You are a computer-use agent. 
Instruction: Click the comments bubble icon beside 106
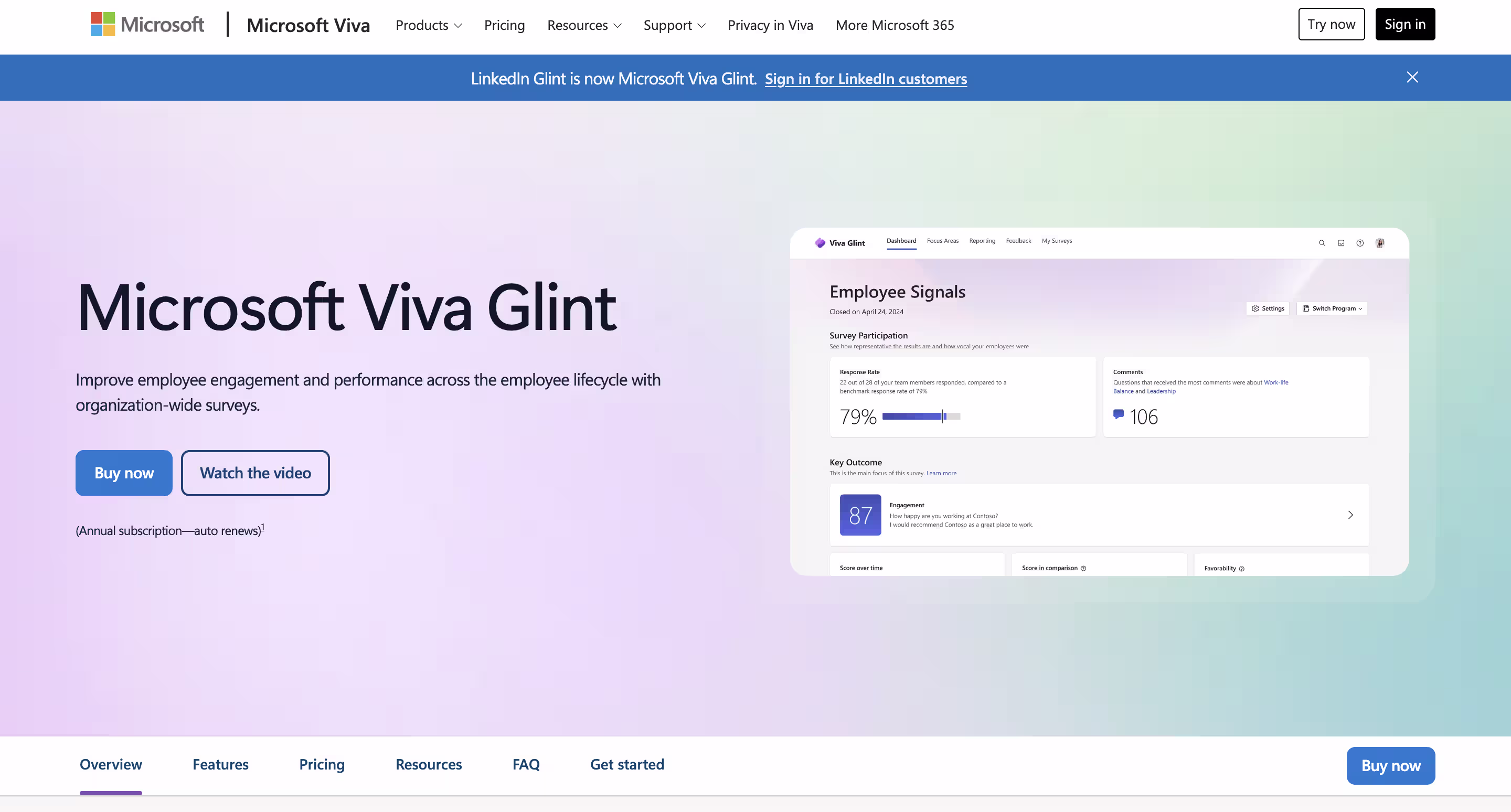click(1118, 414)
